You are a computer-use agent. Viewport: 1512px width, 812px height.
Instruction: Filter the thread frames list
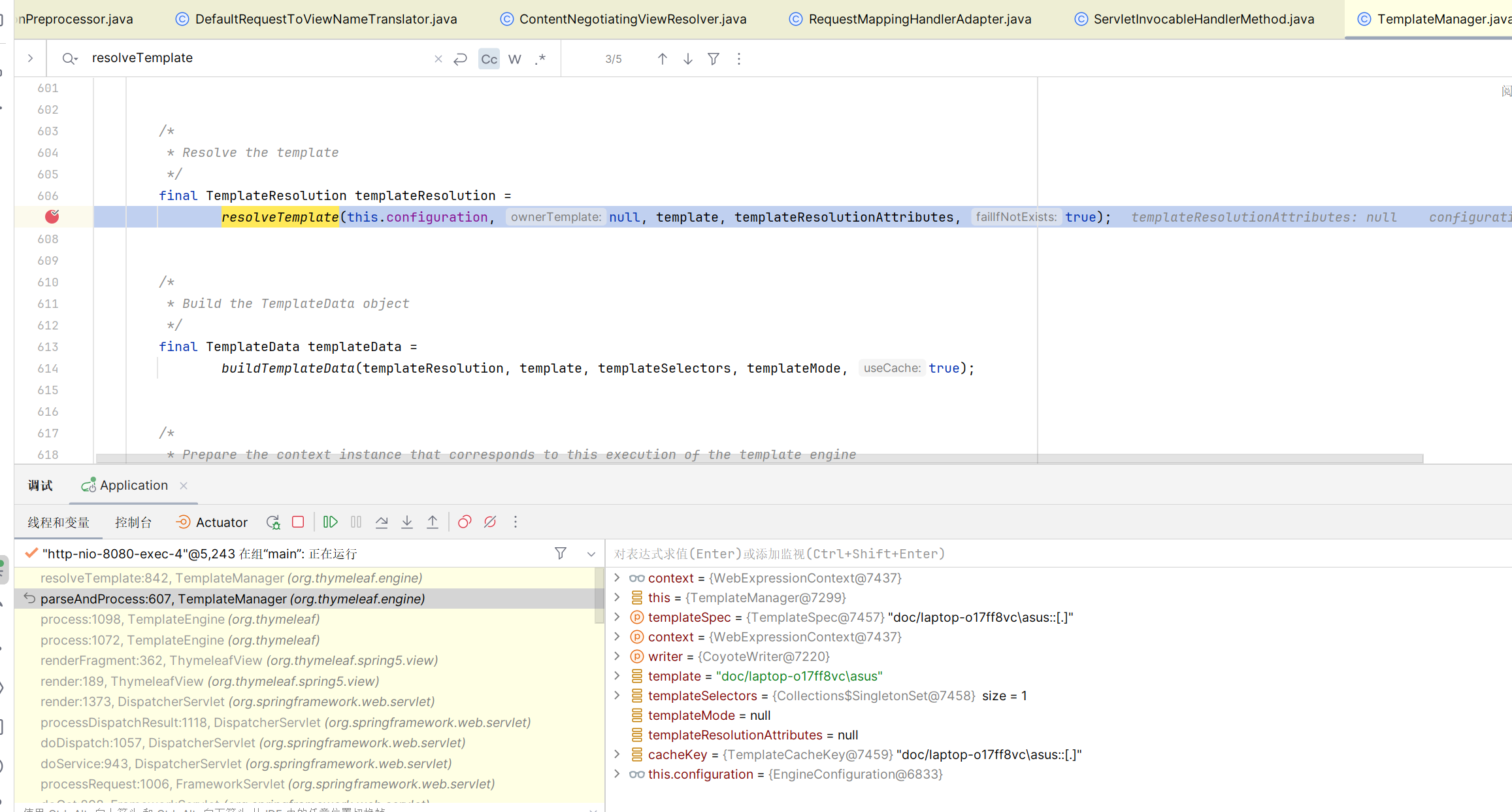(561, 554)
